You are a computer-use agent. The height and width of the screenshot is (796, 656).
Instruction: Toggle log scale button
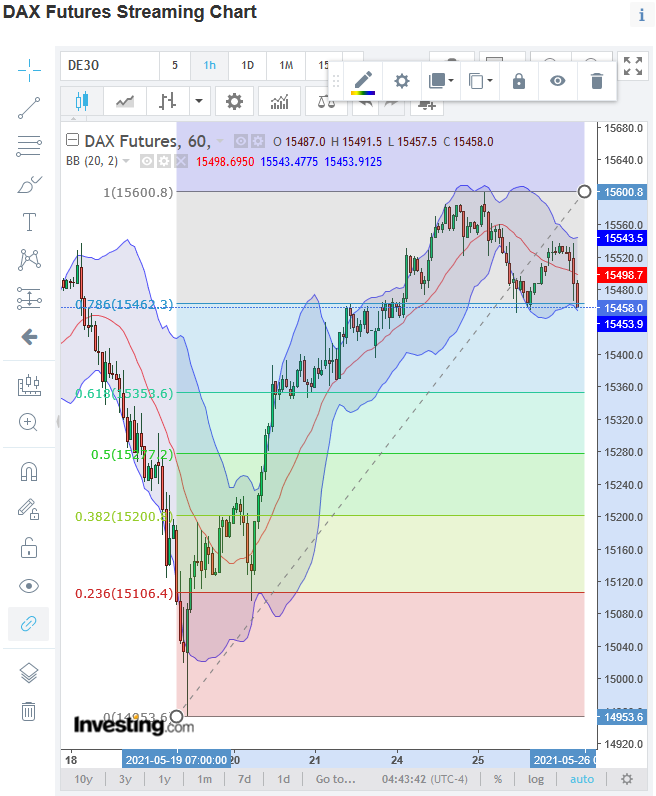536,779
